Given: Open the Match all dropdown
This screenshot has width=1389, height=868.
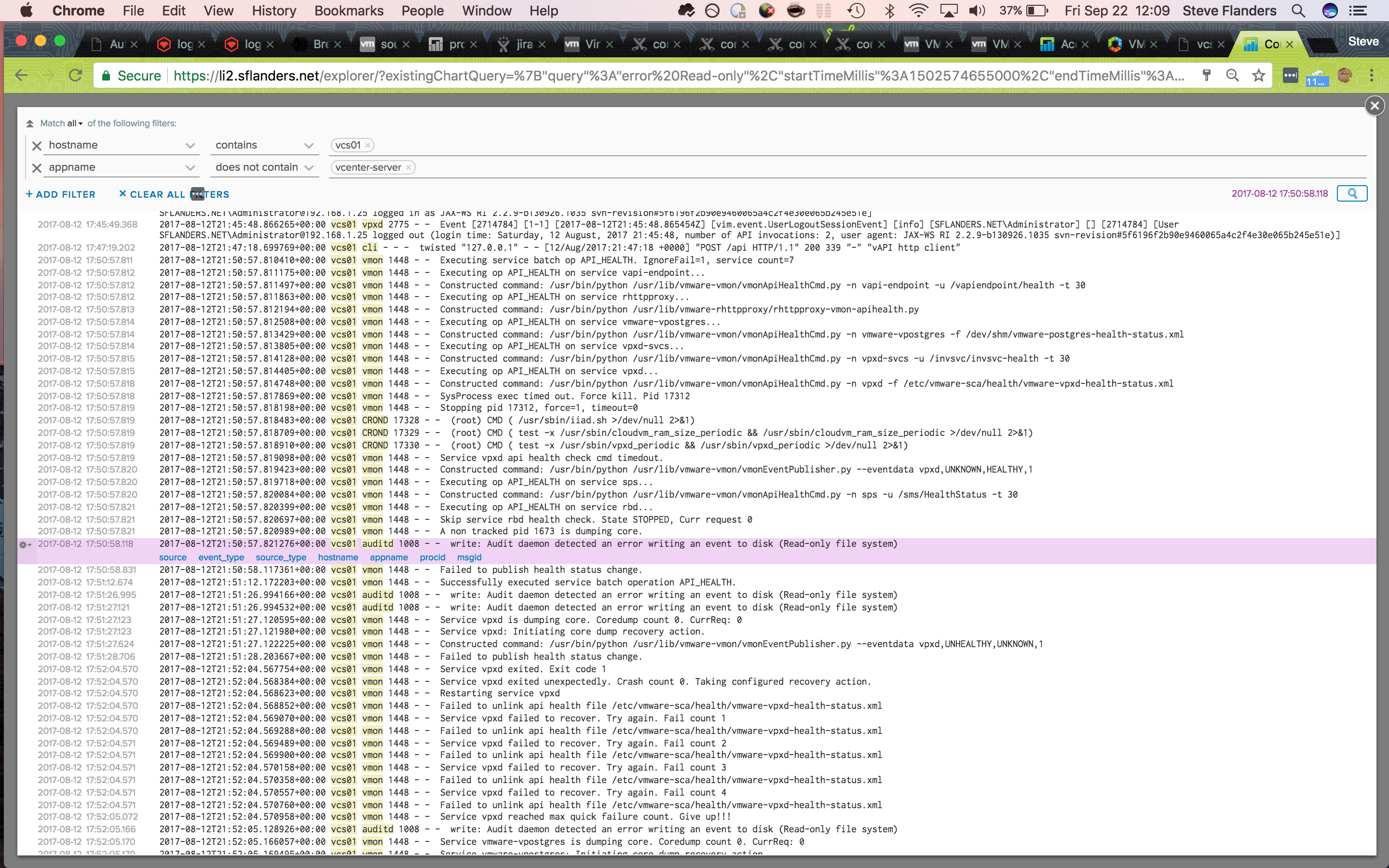Looking at the screenshot, I should pyautogui.click(x=75, y=123).
